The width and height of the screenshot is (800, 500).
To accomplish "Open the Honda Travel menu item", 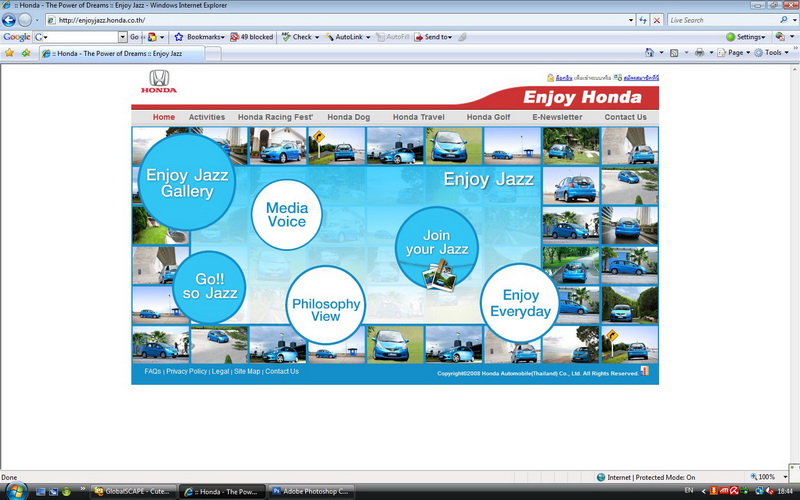I will point(418,117).
